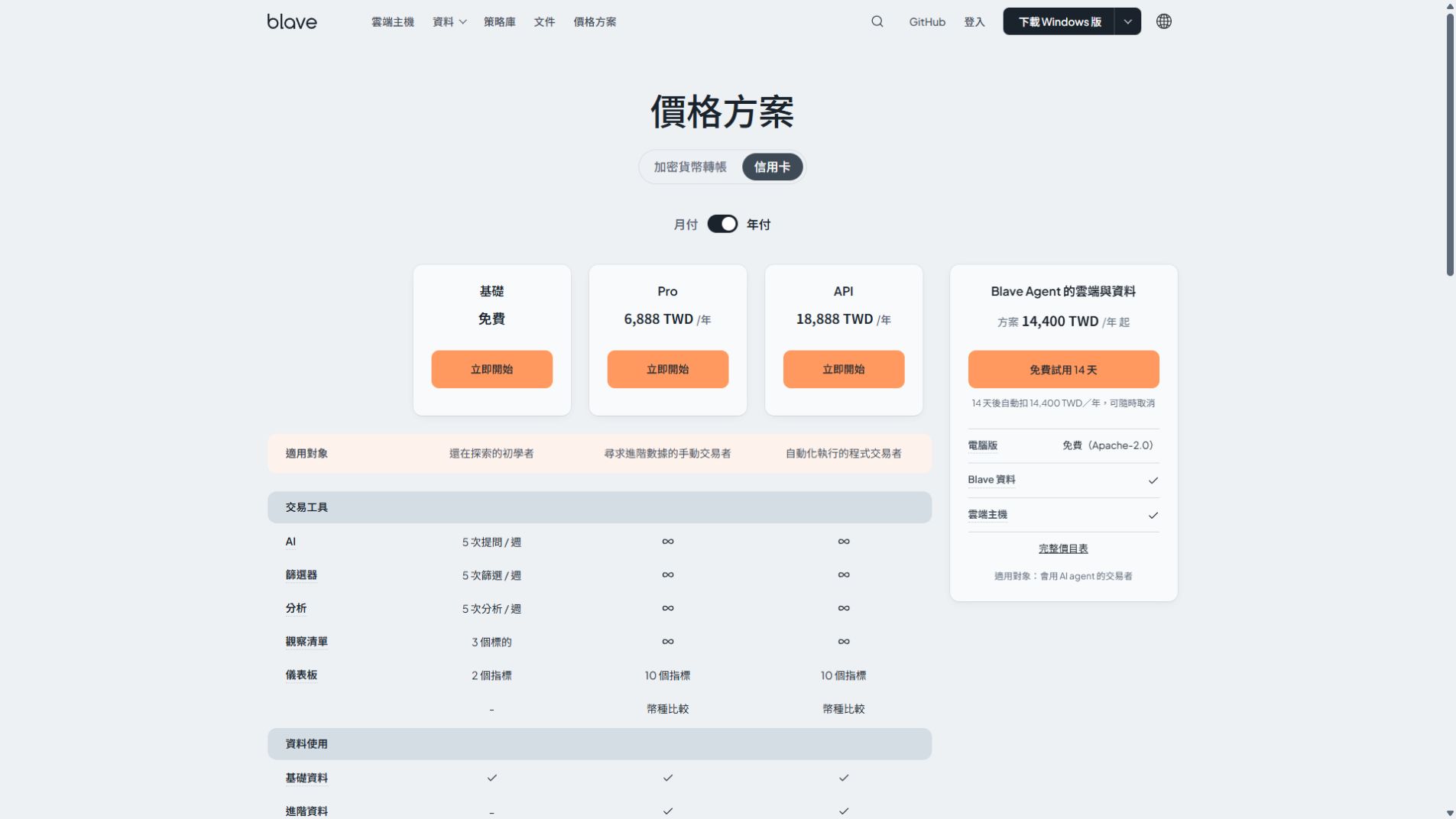Click API infinity symbol in 篩選器 row
This screenshot has width=1456, height=819.
tap(843, 575)
